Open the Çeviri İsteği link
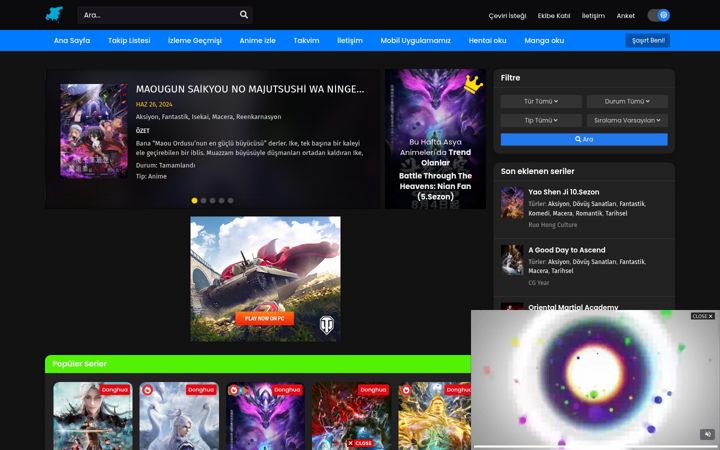This screenshot has width=720, height=450. click(507, 16)
